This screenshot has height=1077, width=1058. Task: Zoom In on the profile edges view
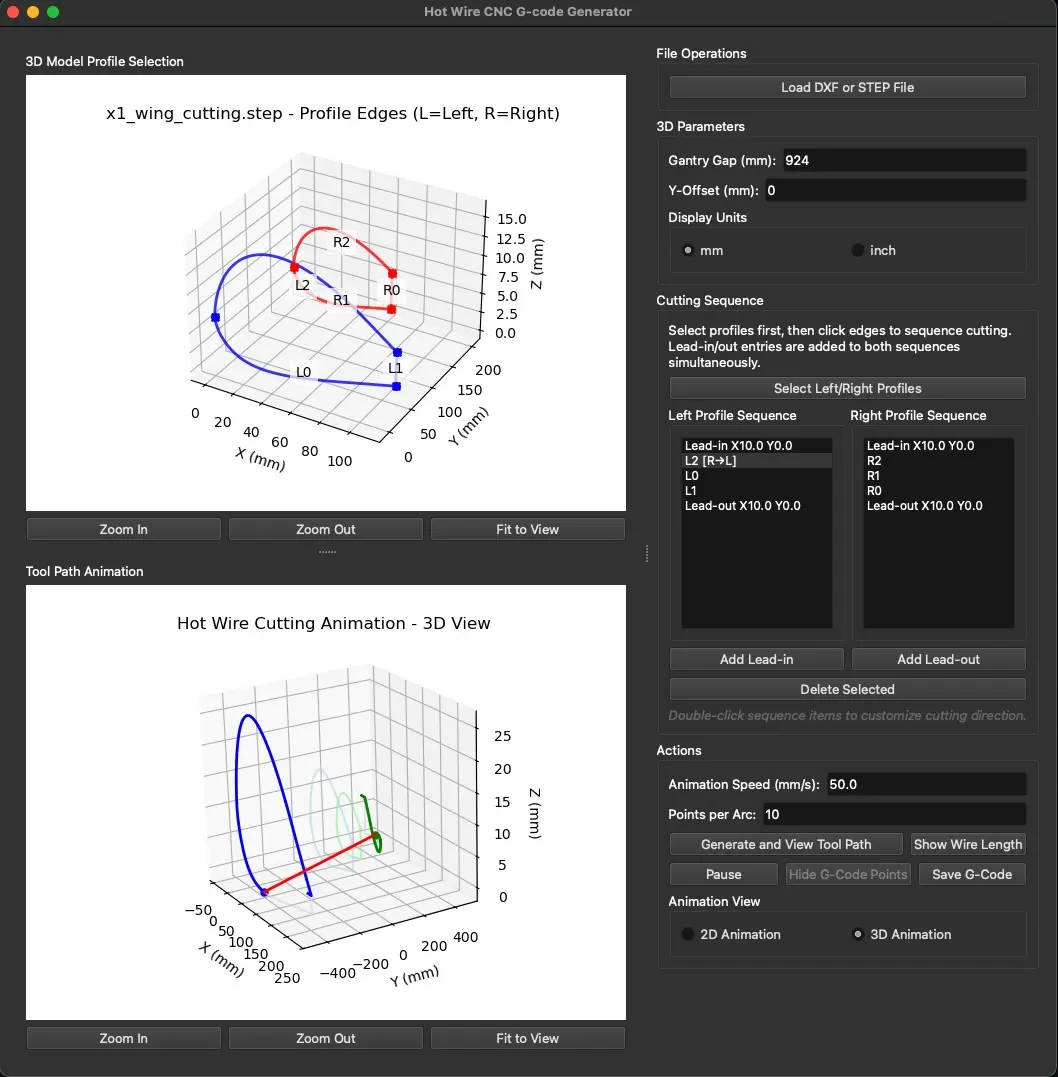tap(123, 529)
